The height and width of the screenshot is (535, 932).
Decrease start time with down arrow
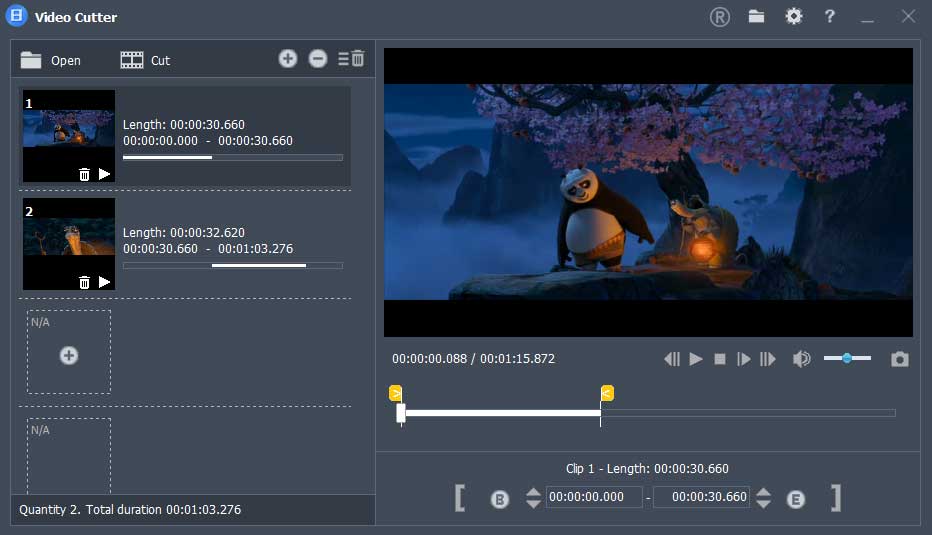point(533,504)
